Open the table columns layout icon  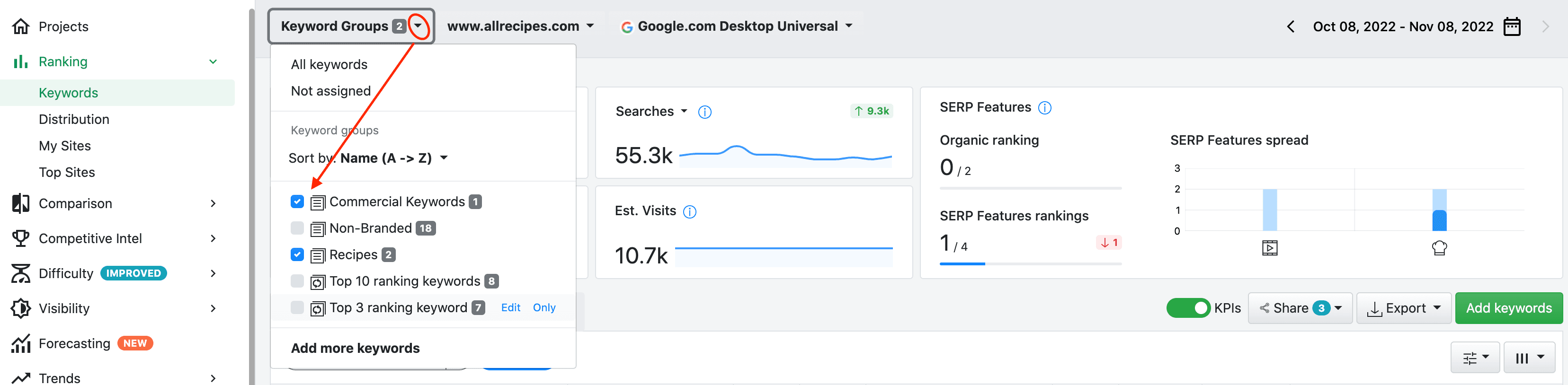coord(1528,358)
